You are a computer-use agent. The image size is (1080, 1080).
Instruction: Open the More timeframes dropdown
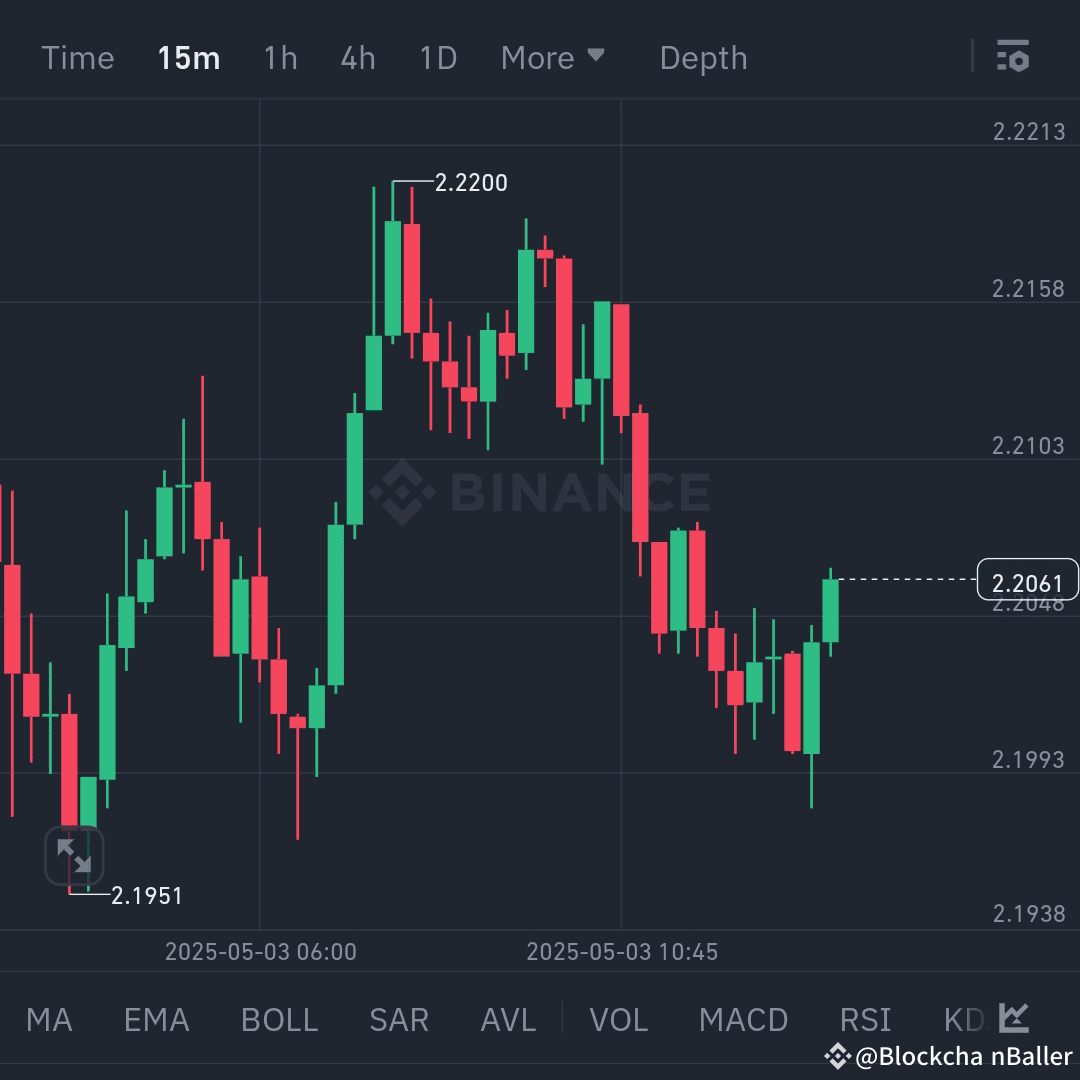(552, 57)
